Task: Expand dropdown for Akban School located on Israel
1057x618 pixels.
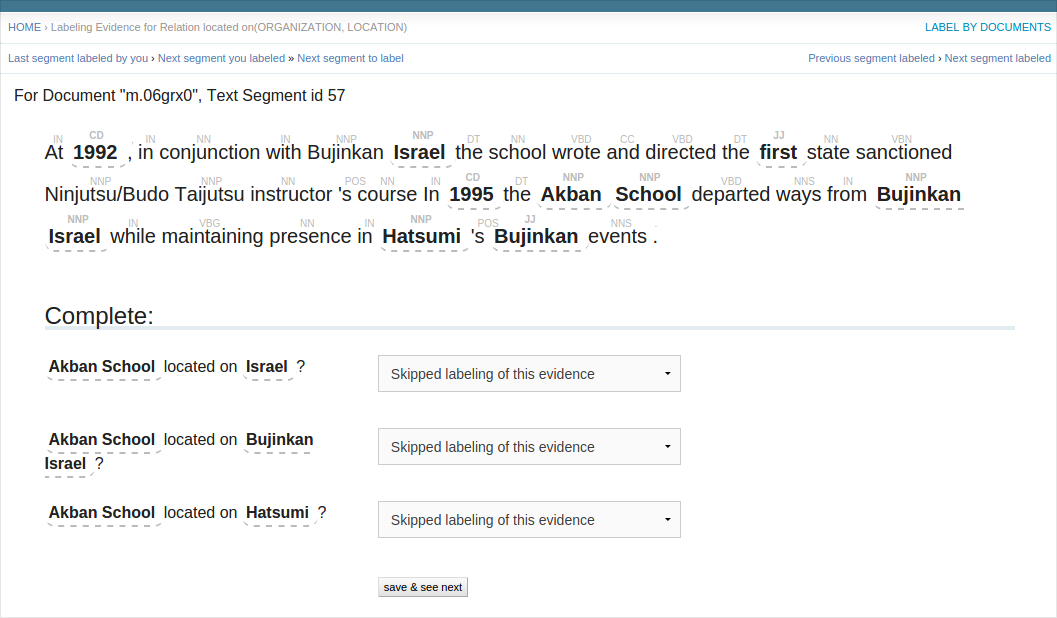Action: tap(529, 374)
